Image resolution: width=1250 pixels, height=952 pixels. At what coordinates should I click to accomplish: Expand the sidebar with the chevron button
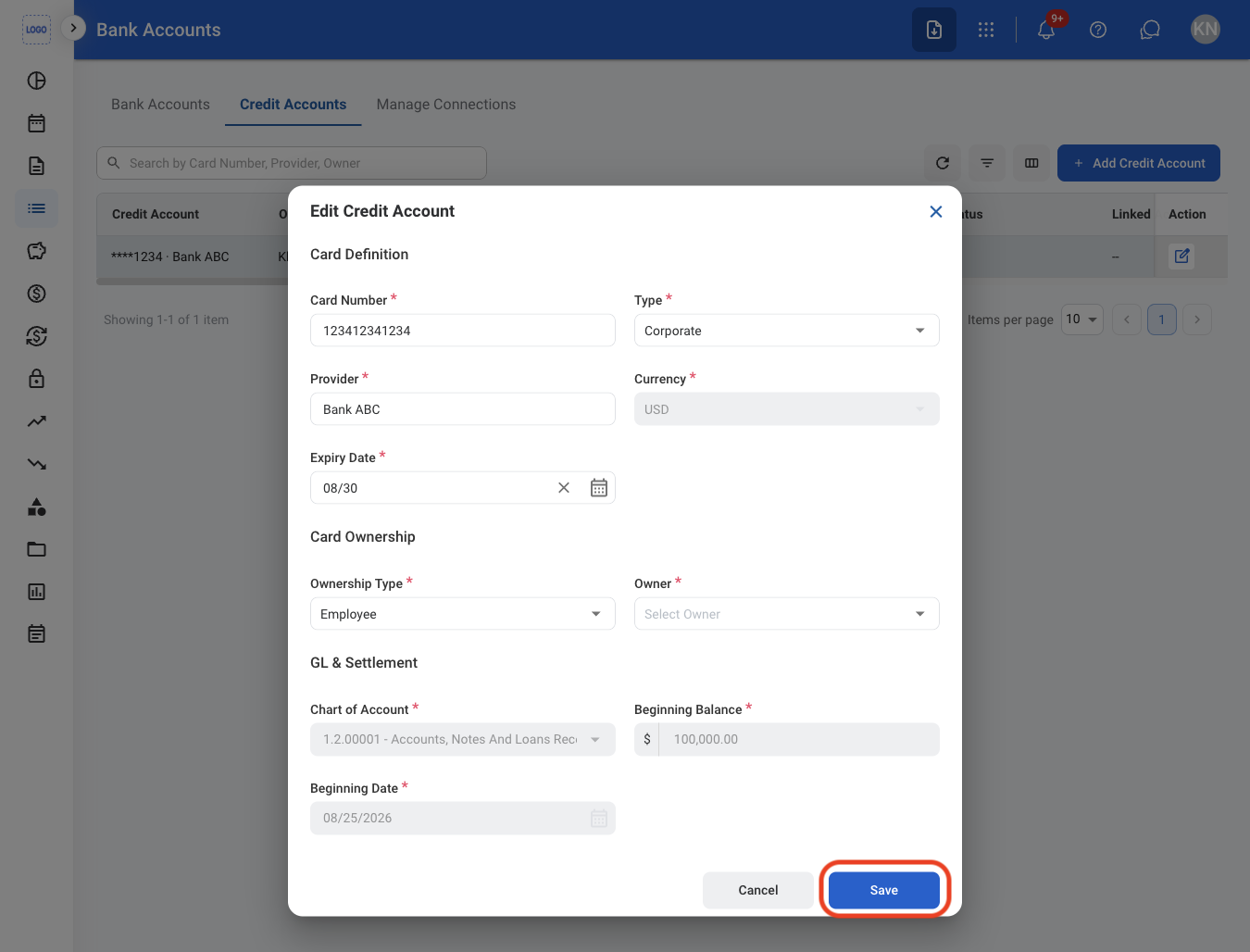tap(73, 28)
